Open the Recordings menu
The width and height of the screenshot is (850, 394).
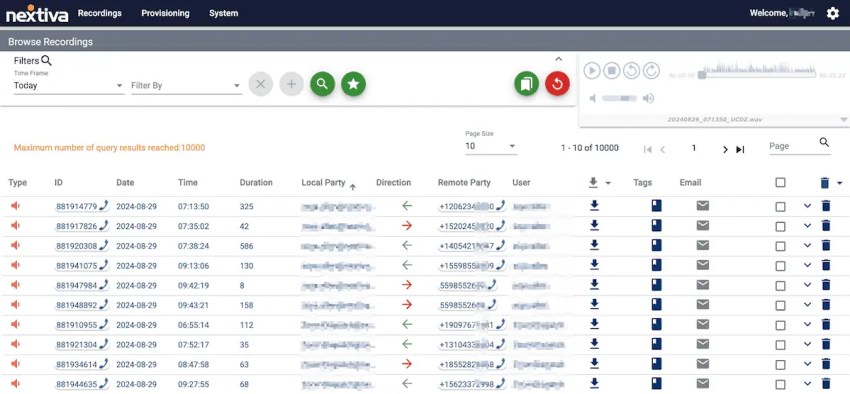pos(100,13)
